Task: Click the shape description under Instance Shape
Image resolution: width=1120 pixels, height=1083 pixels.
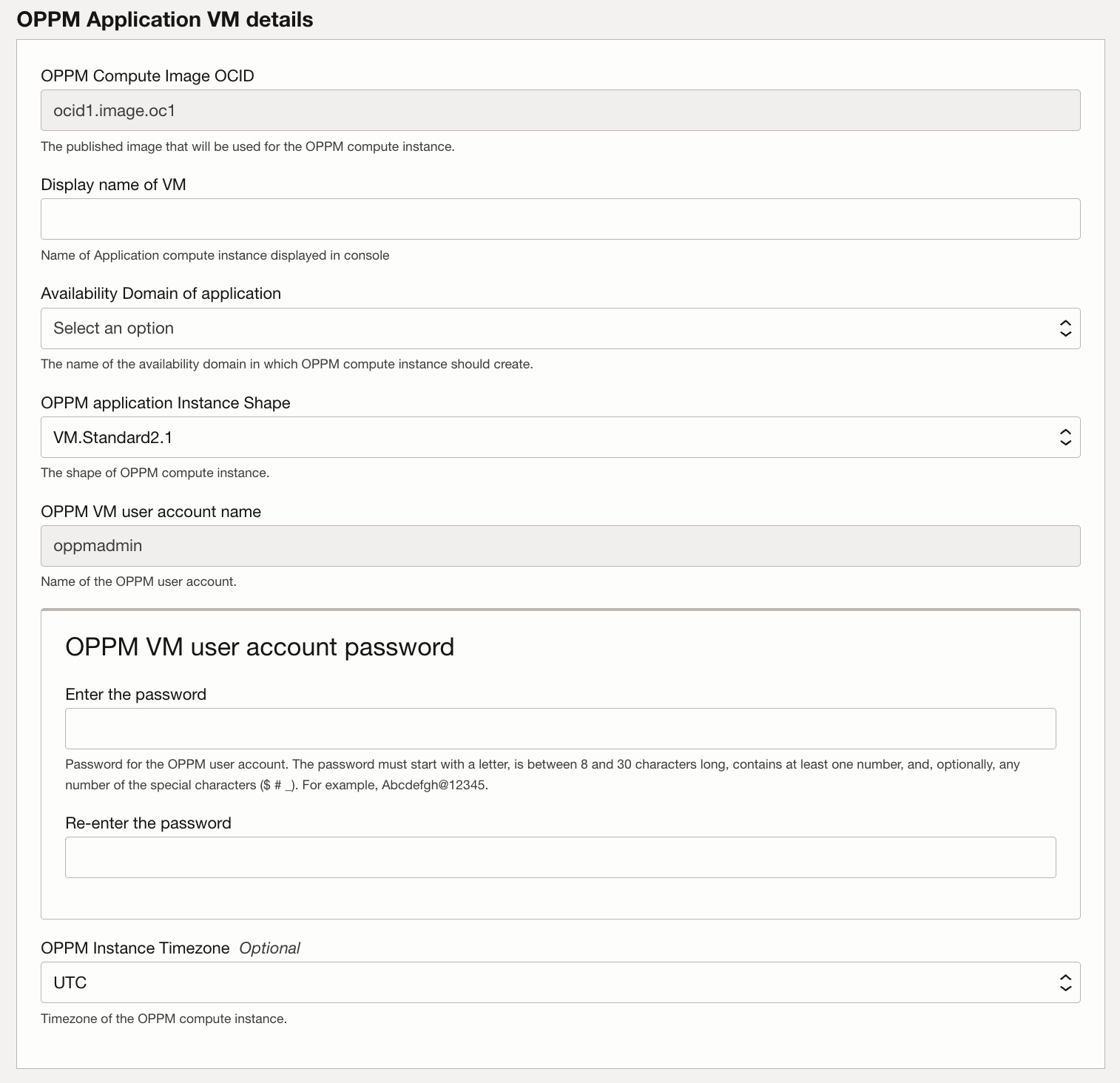Action: 155,472
